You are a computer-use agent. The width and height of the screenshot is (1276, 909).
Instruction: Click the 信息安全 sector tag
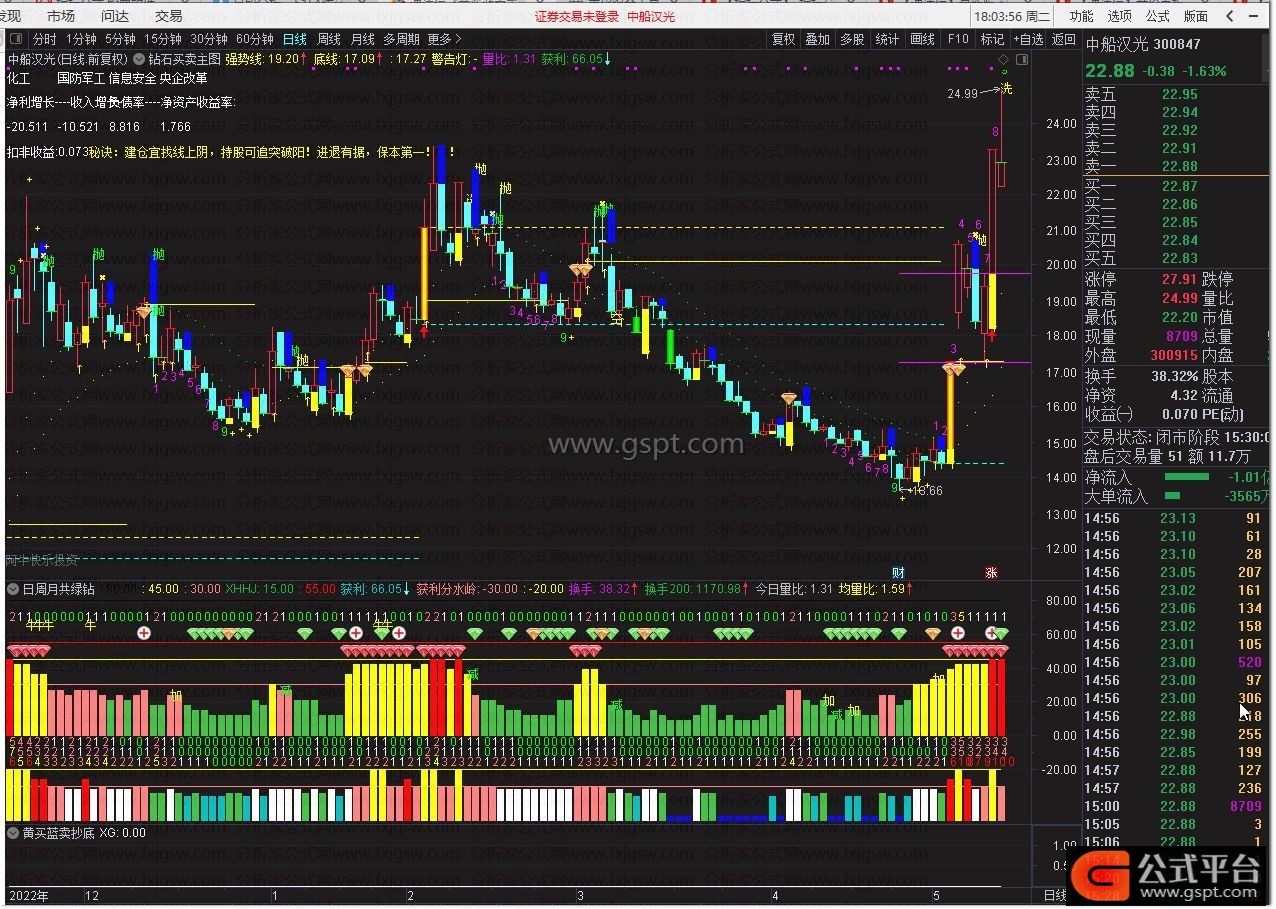[x=132, y=77]
